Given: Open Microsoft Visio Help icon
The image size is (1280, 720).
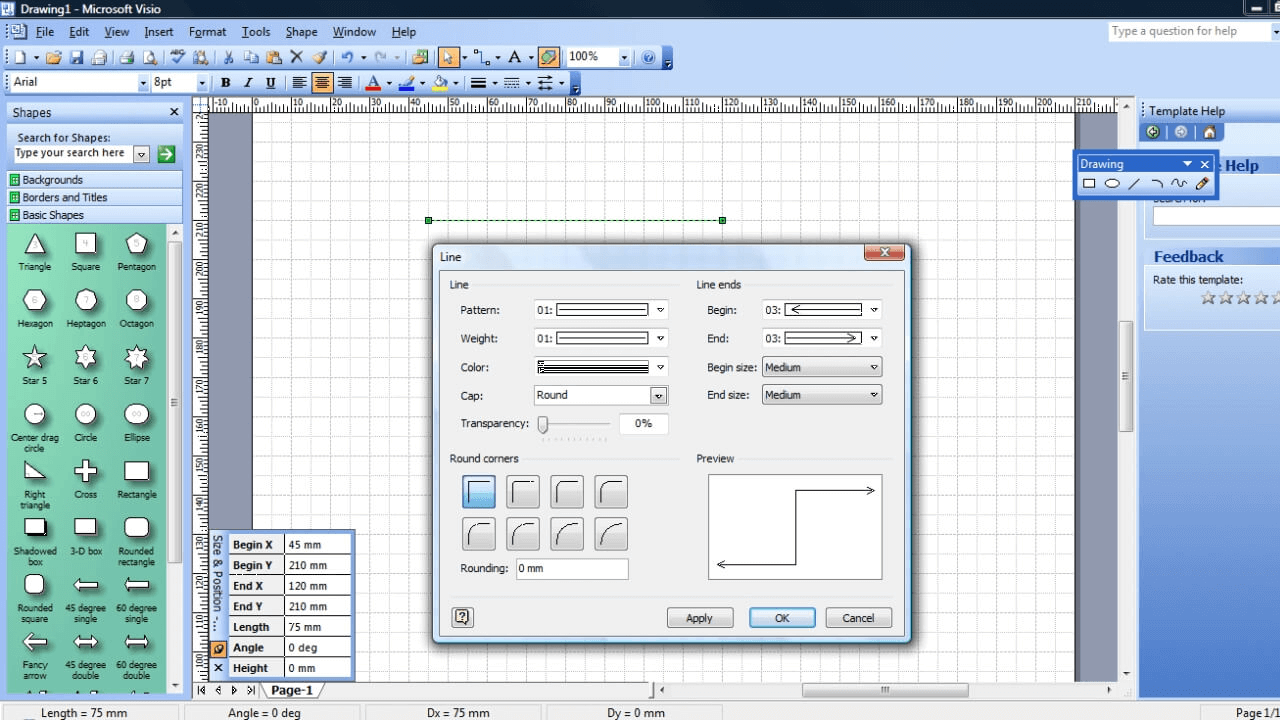Looking at the screenshot, I should point(648,57).
